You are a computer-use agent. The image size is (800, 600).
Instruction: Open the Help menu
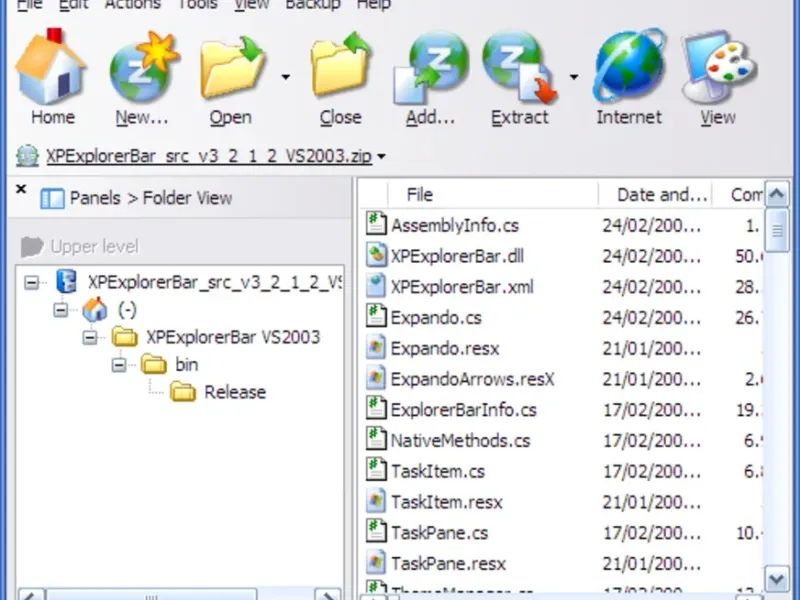point(373,5)
